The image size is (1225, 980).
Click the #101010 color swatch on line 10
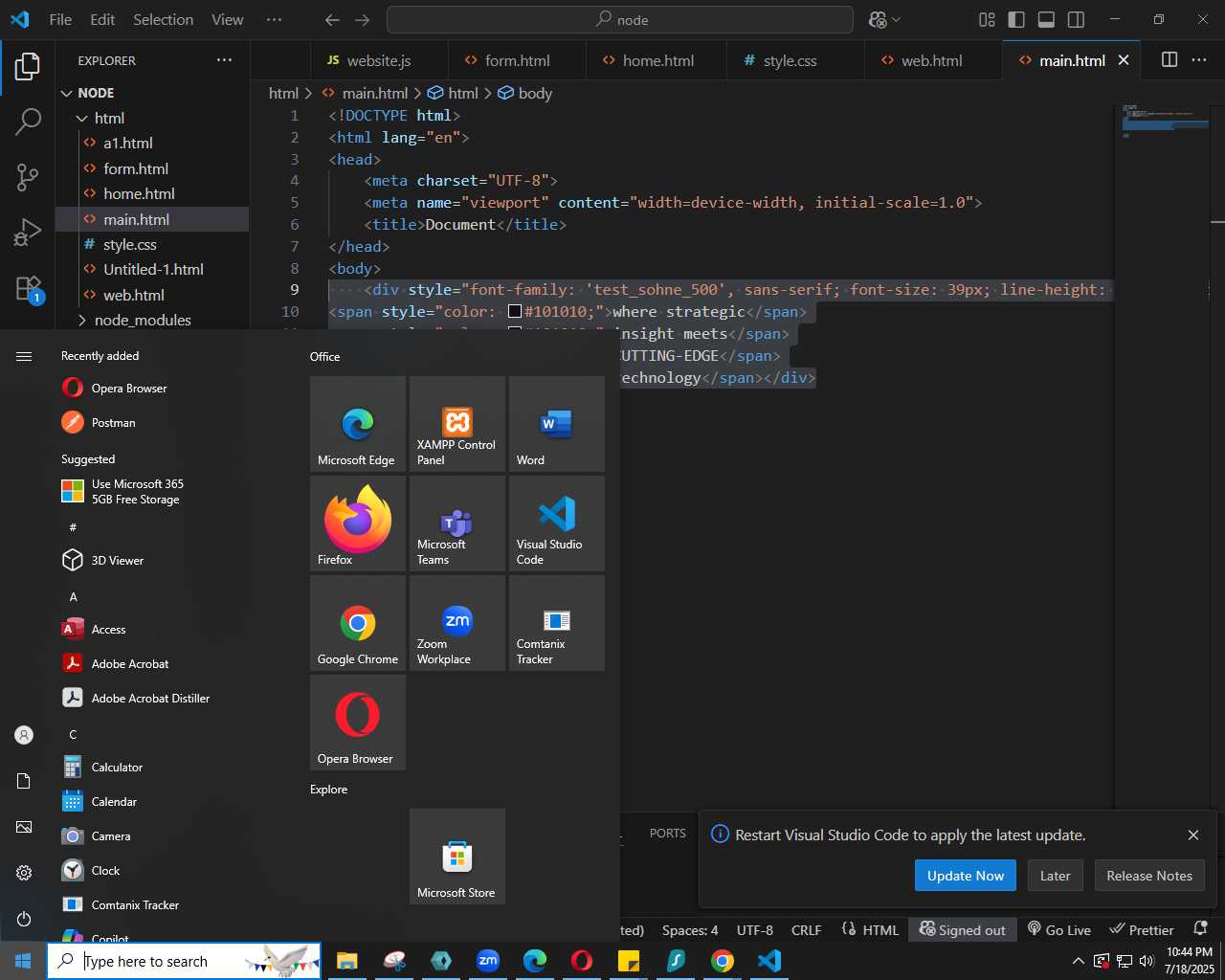click(515, 311)
